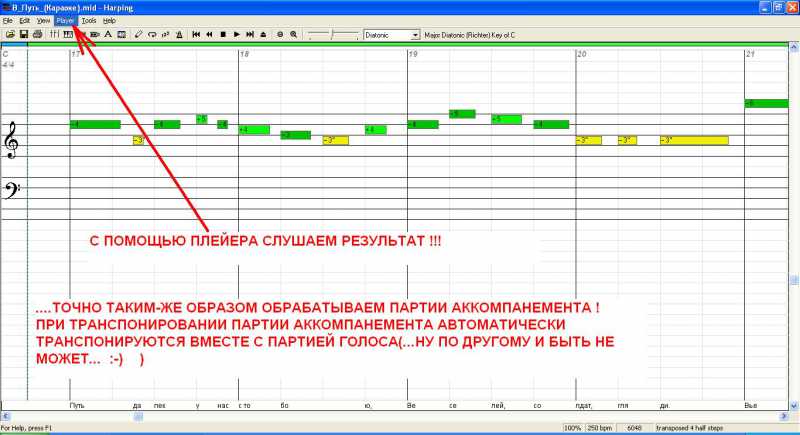This screenshot has height=435, width=800.
Task: Click measure number 18 marker
Action: click(244, 54)
